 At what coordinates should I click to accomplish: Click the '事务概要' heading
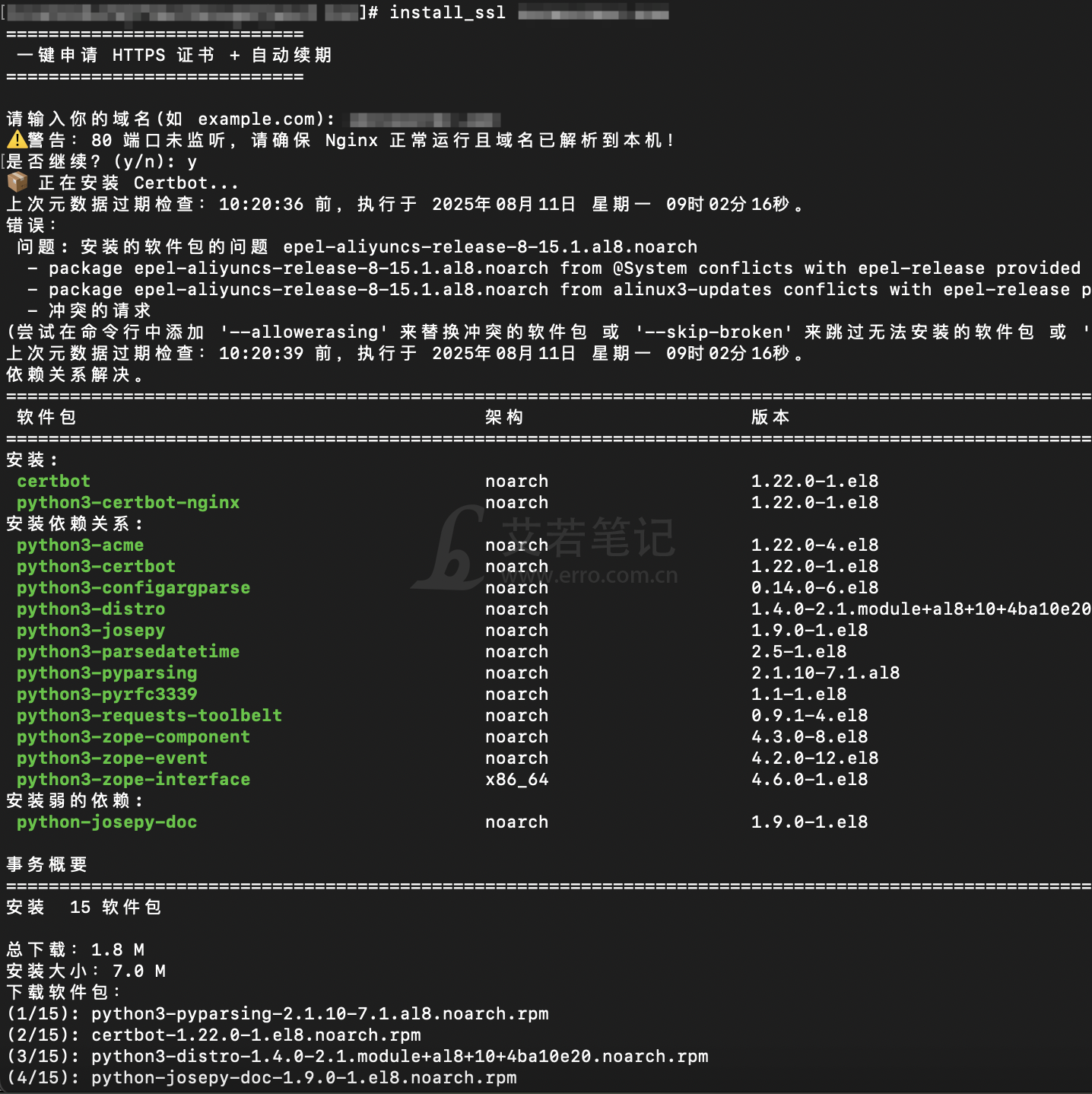[47, 864]
